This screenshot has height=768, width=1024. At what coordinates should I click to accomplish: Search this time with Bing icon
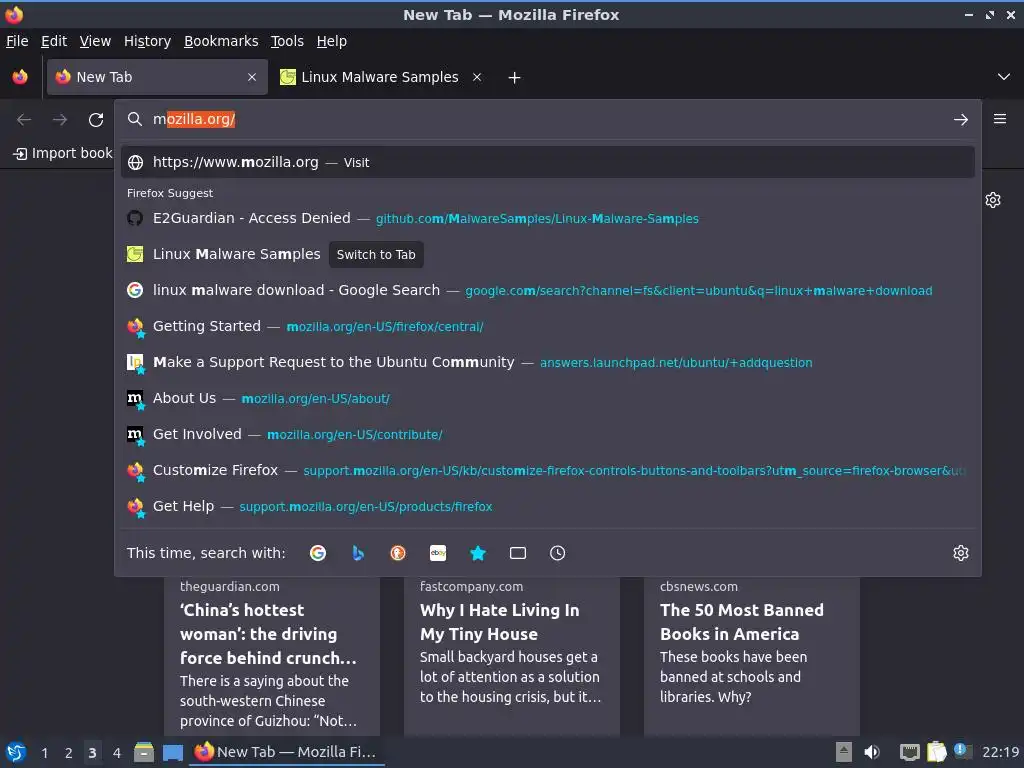coord(358,553)
